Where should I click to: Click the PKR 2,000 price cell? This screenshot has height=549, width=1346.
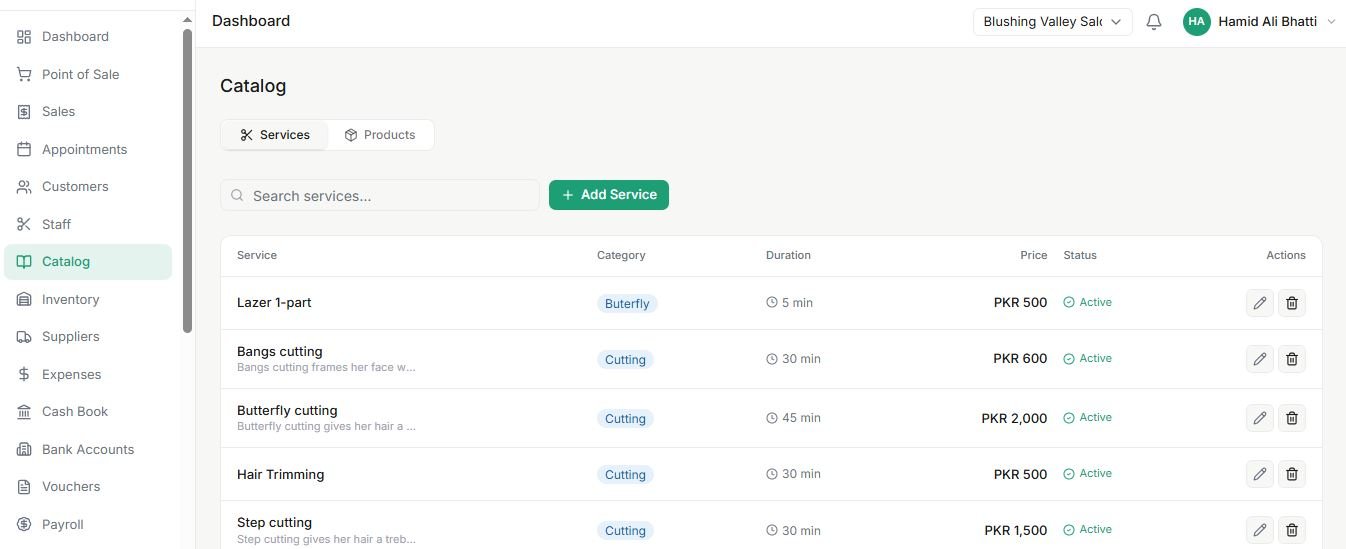[x=1014, y=418]
